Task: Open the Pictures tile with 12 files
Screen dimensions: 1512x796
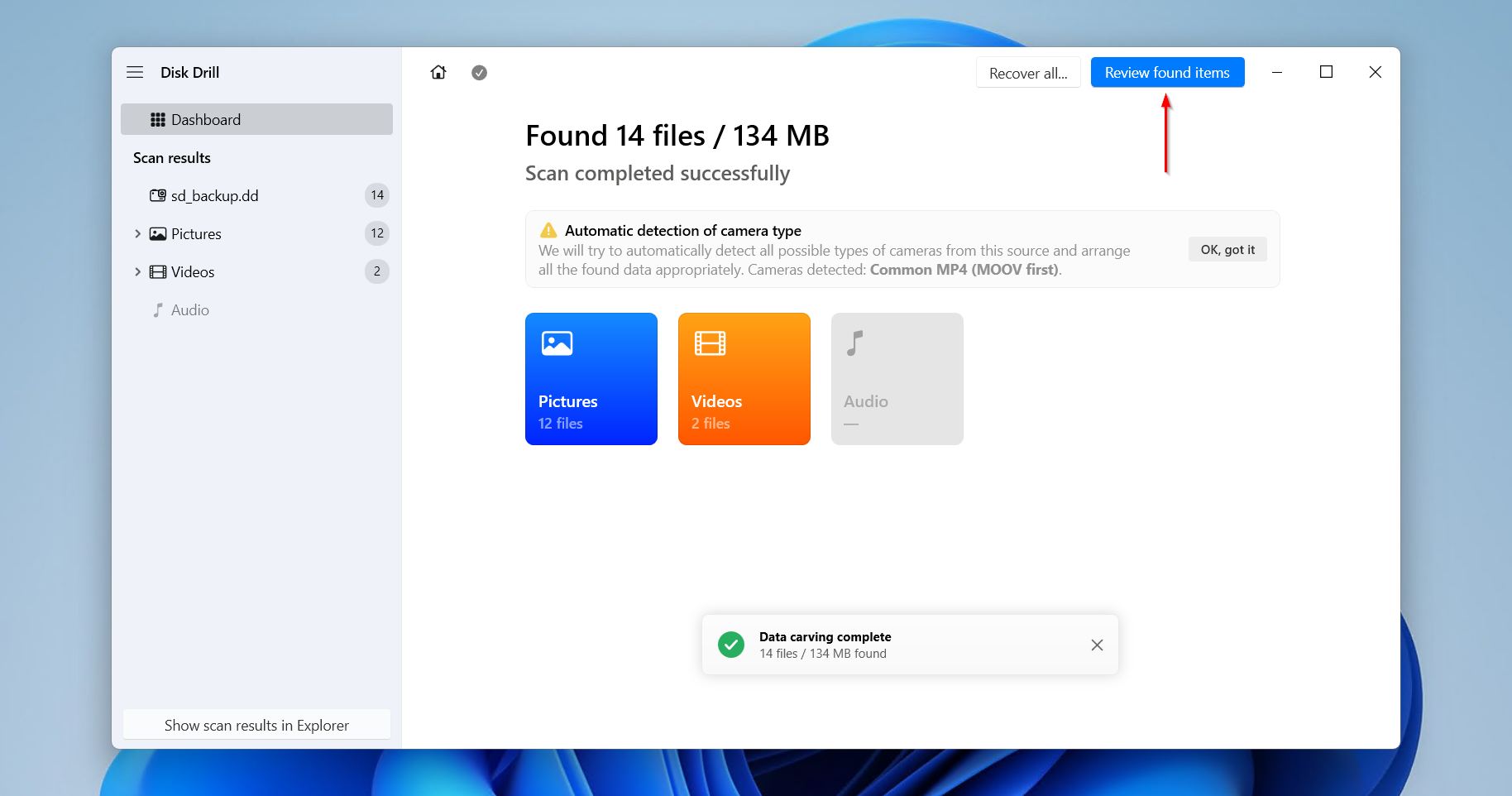Action: point(591,379)
